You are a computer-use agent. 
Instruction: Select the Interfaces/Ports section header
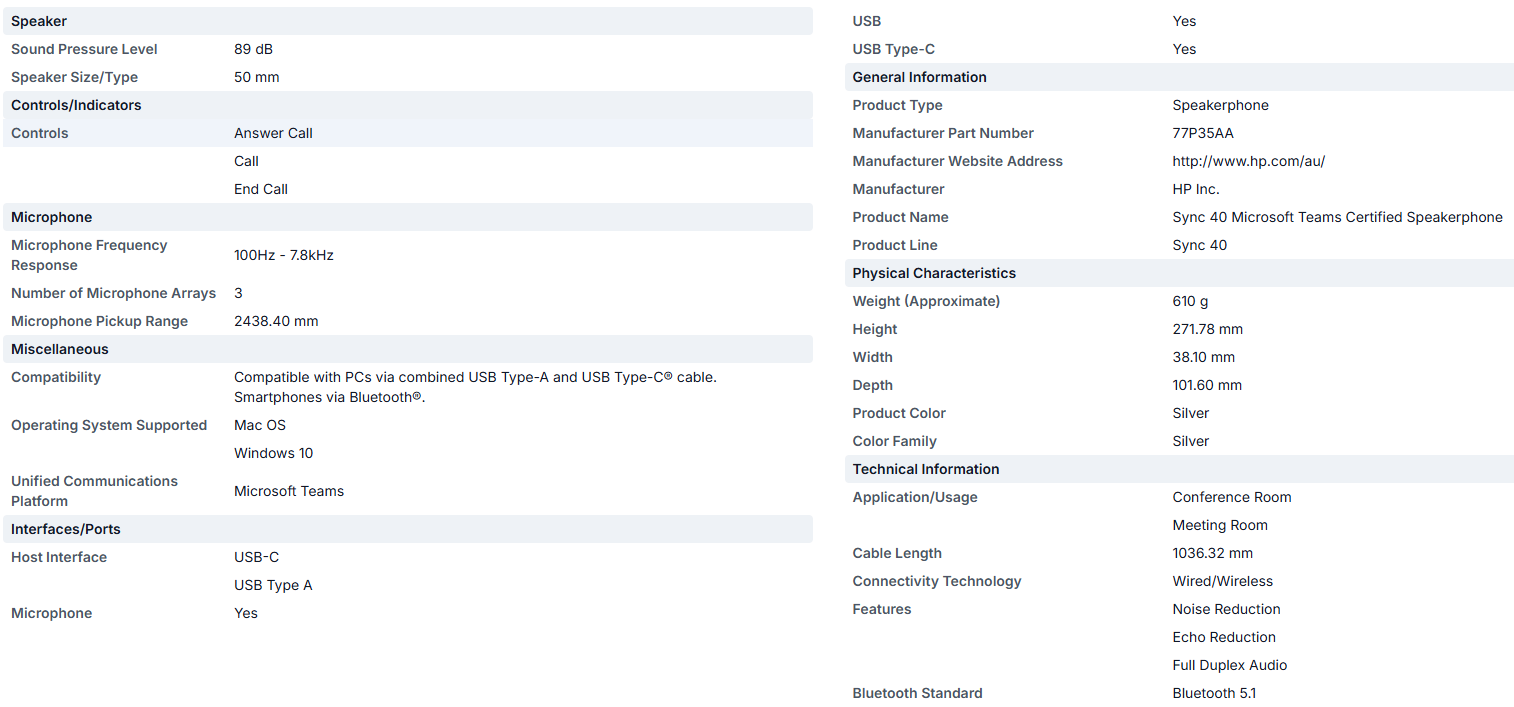pos(66,529)
